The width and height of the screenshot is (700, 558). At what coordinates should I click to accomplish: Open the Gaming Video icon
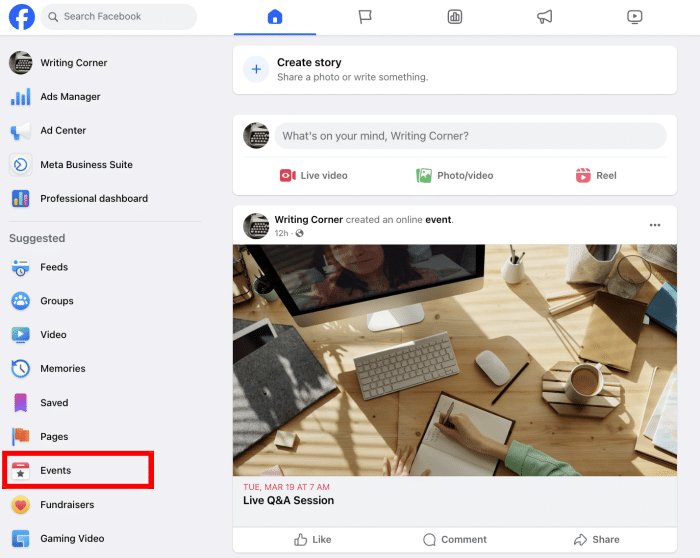(21, 539)
